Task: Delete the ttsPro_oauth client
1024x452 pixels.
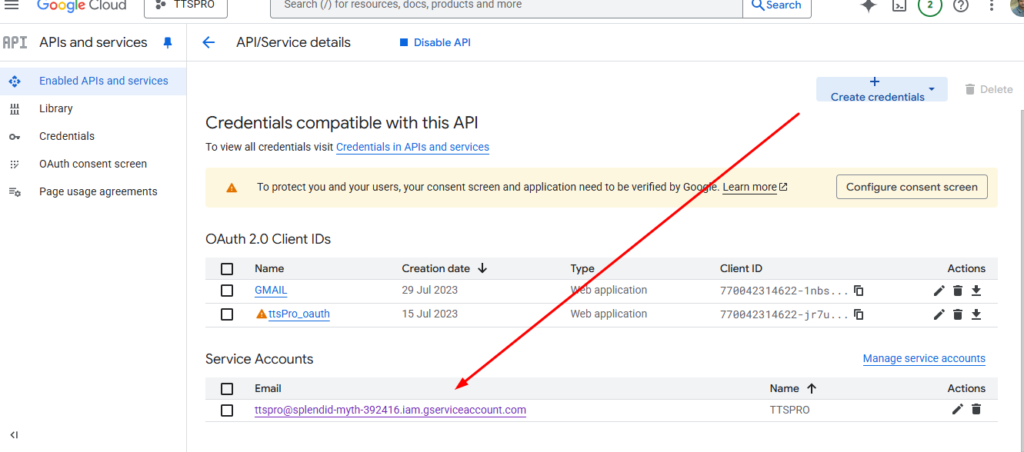Action: click(x=957, y=315)
